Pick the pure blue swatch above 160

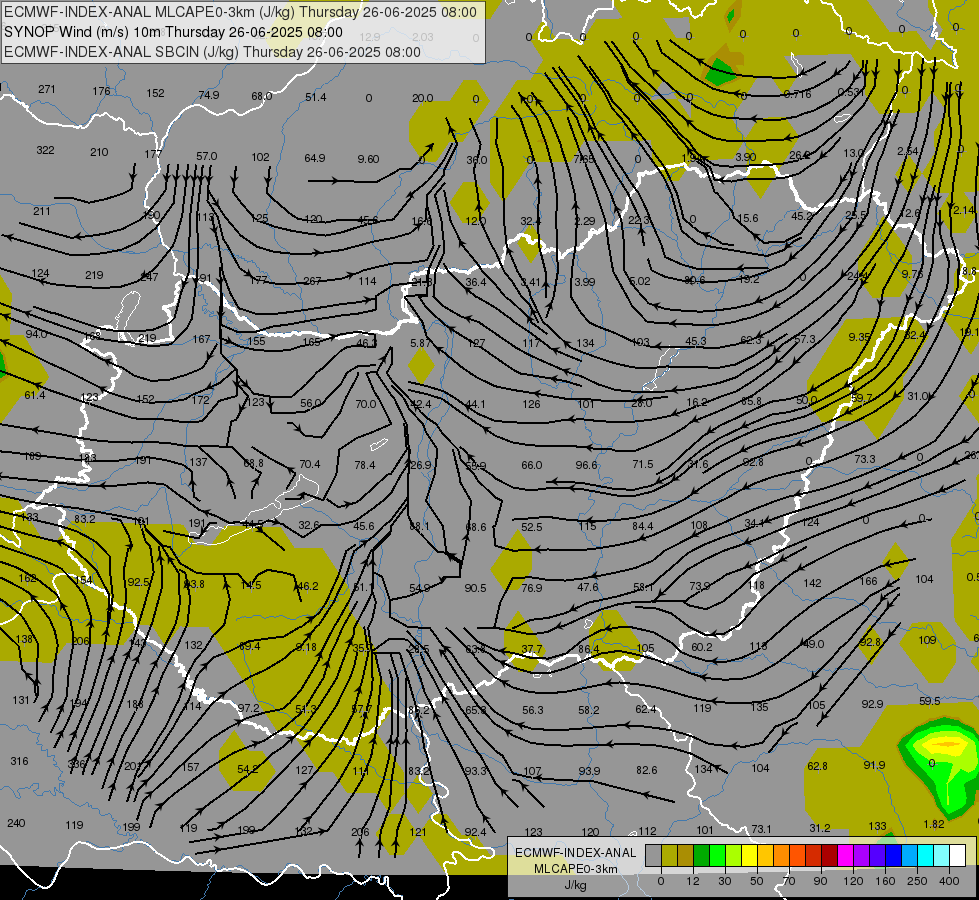click(x=894, y=855)
